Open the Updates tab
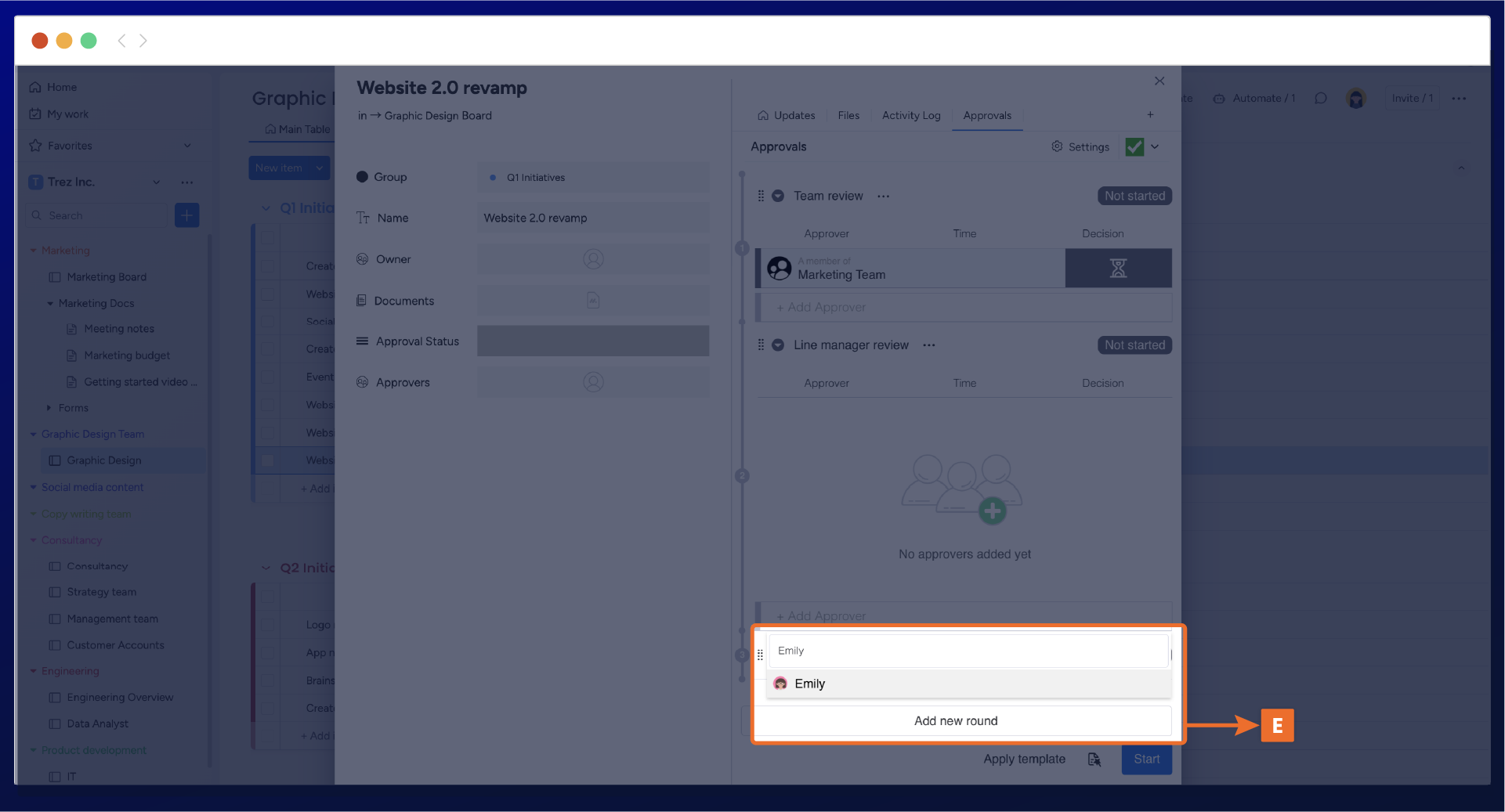Image resolution: width=1505 pixels, height=812 pixels. click(786, 116)
